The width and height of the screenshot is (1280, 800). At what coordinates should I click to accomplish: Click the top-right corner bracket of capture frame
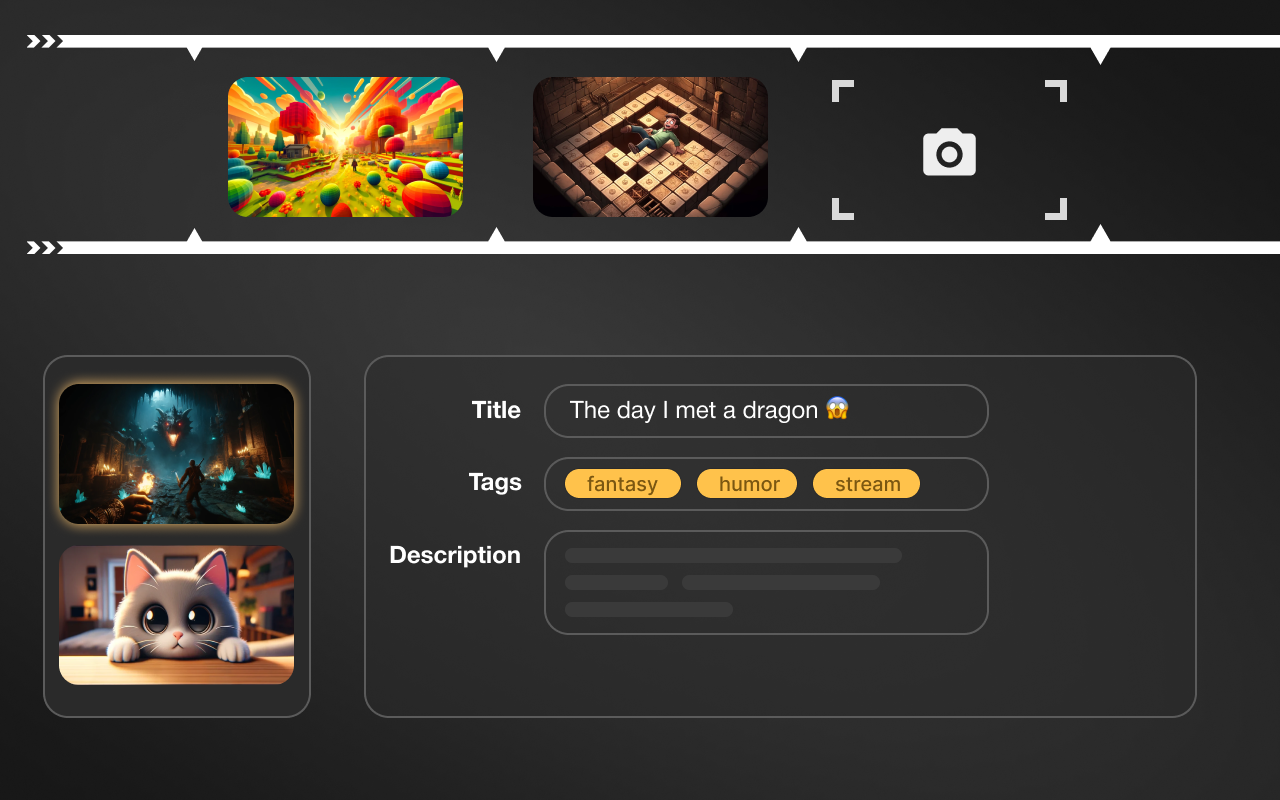(1056, 91)
